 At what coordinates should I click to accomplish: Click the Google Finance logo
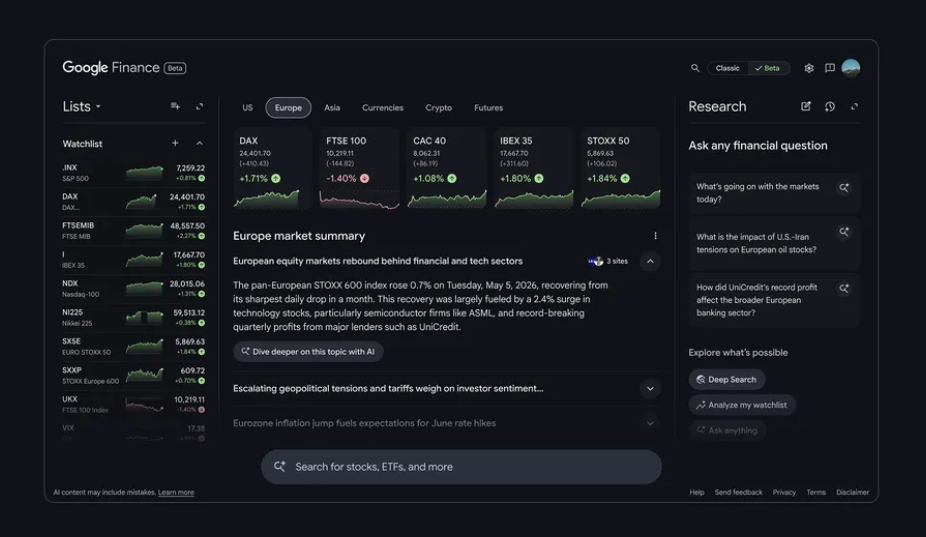tap(111, 68)
